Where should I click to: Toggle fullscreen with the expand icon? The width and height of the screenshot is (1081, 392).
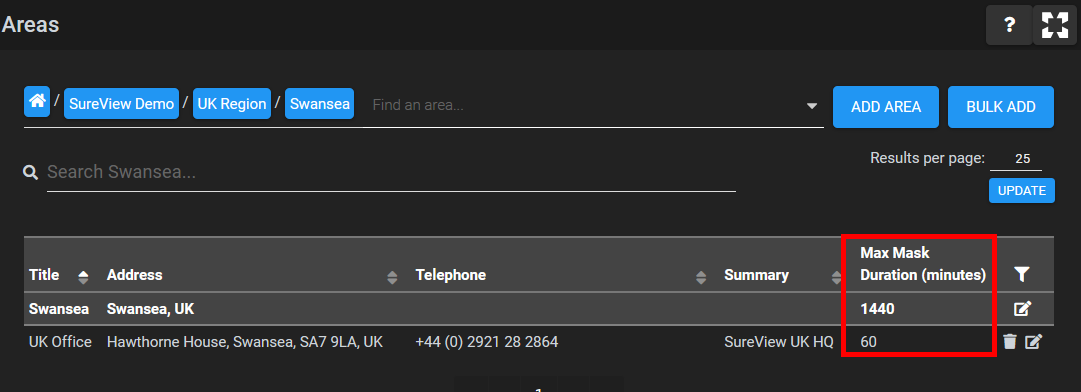tap(1055, 25)
